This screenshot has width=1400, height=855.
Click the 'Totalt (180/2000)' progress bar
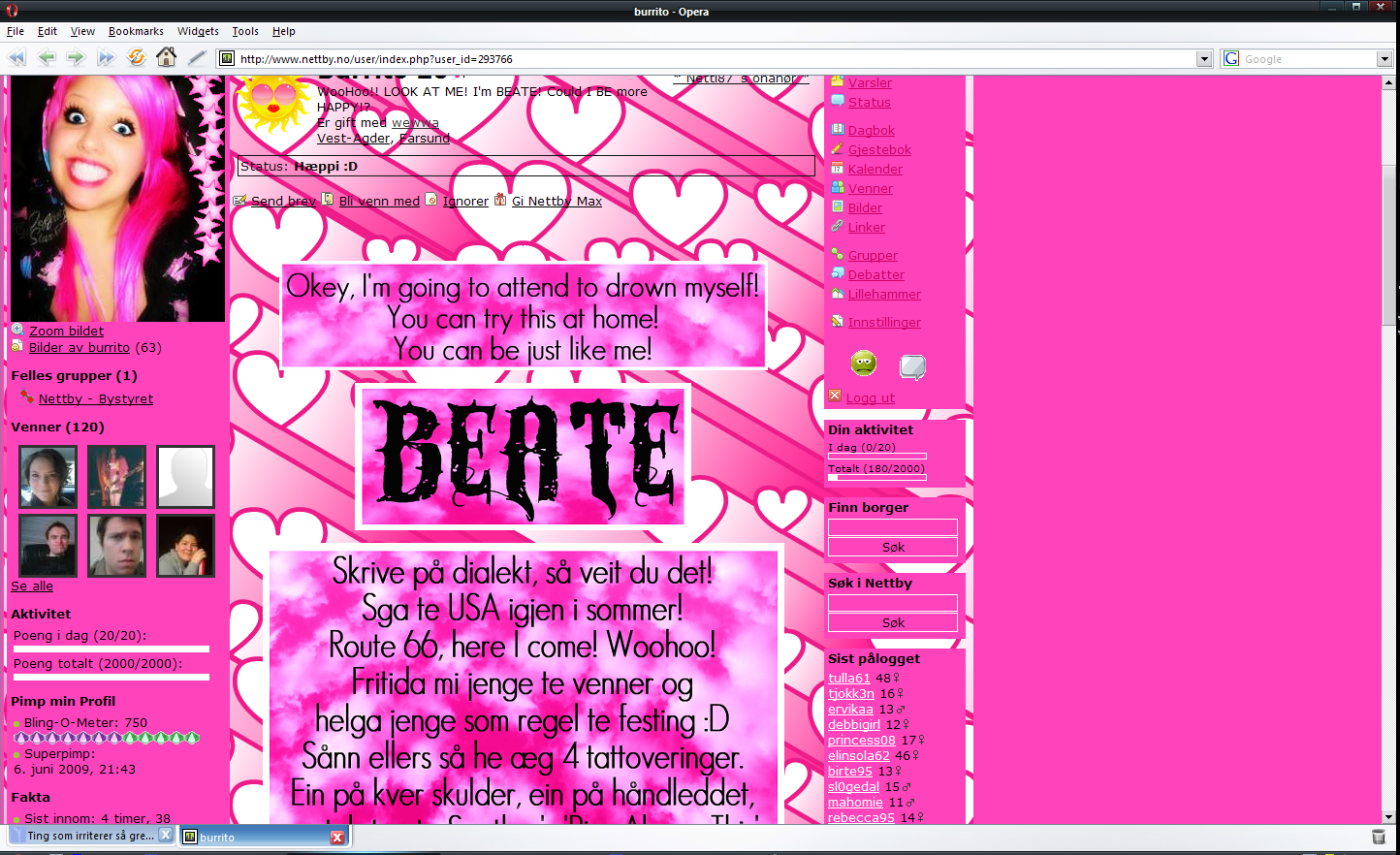point(877,477)
